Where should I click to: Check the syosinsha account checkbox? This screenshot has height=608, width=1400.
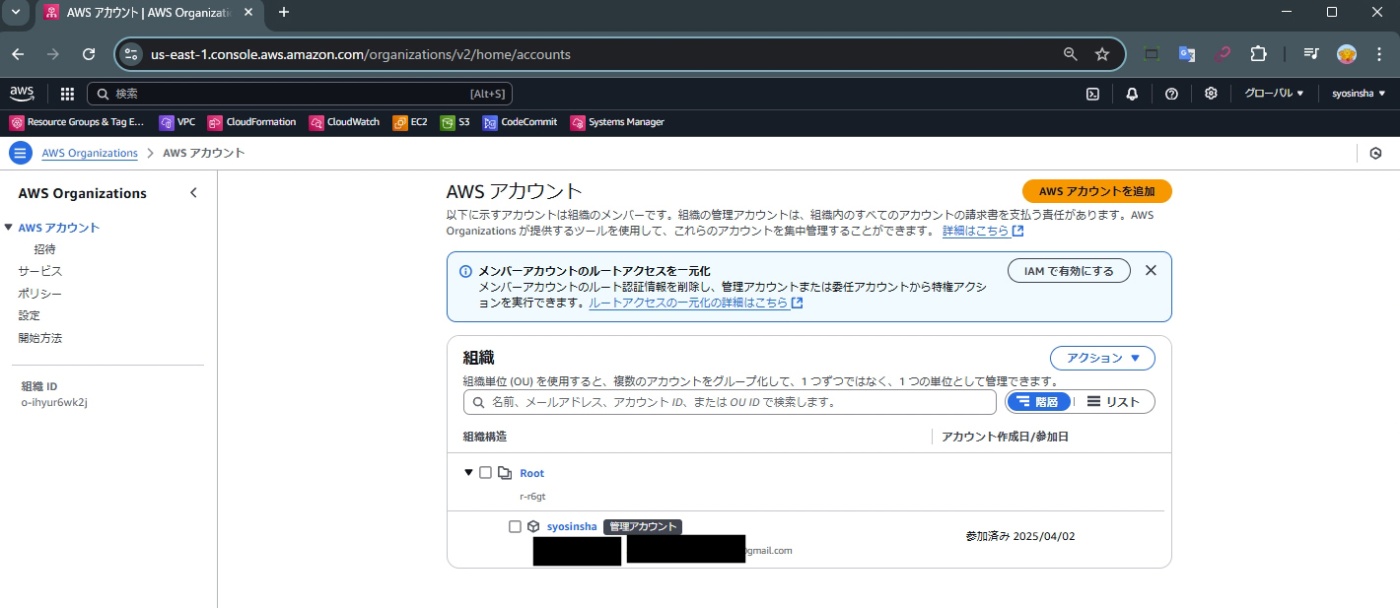(x=515, y=526)
